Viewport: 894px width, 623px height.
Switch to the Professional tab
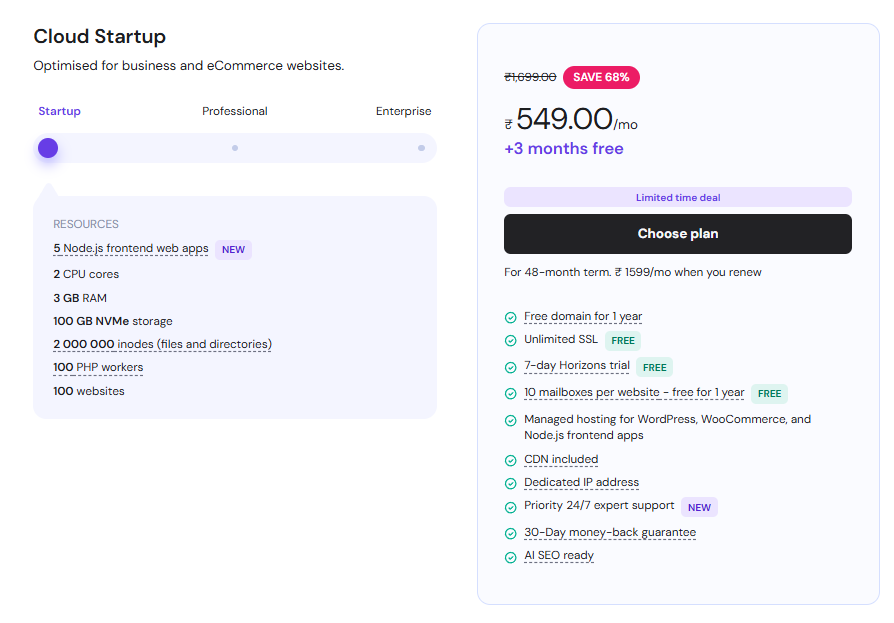(235, 111)
